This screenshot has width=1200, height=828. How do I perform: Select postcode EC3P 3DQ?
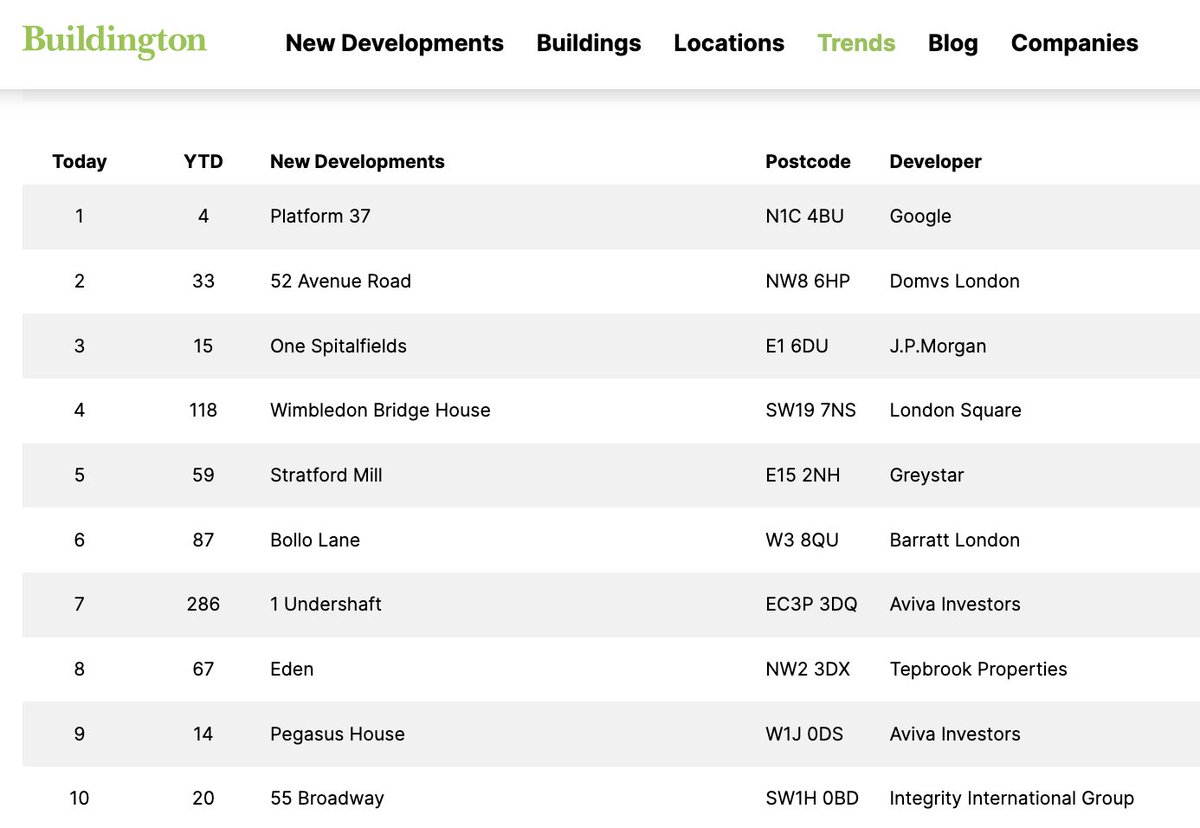811,604
